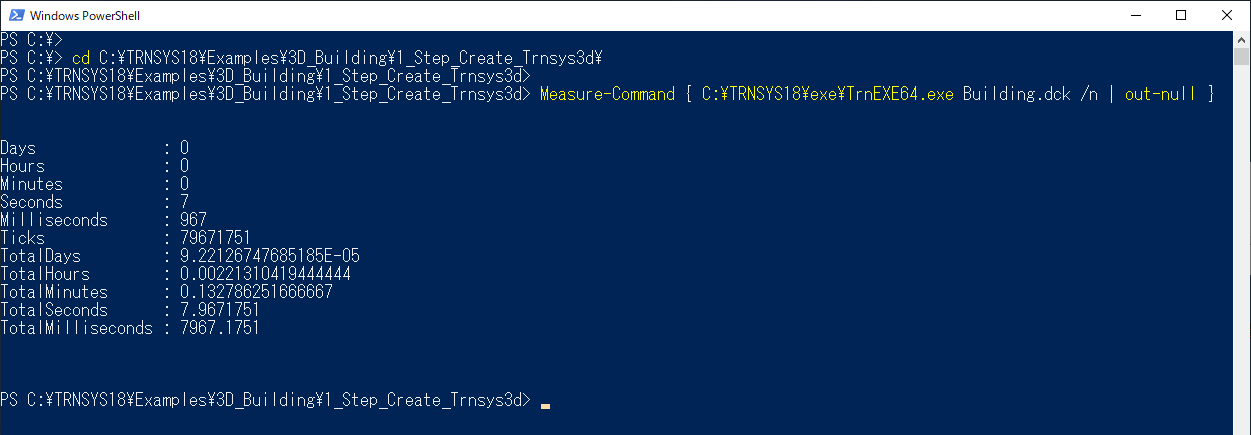Click the TotalHours value 0.00221310419444444
This screenshot has width=1251, height=435.
point(265,274)
